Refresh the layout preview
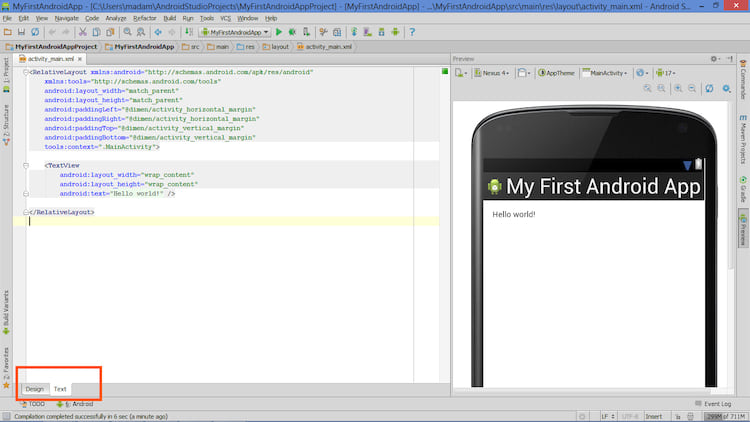 point(709,89)
